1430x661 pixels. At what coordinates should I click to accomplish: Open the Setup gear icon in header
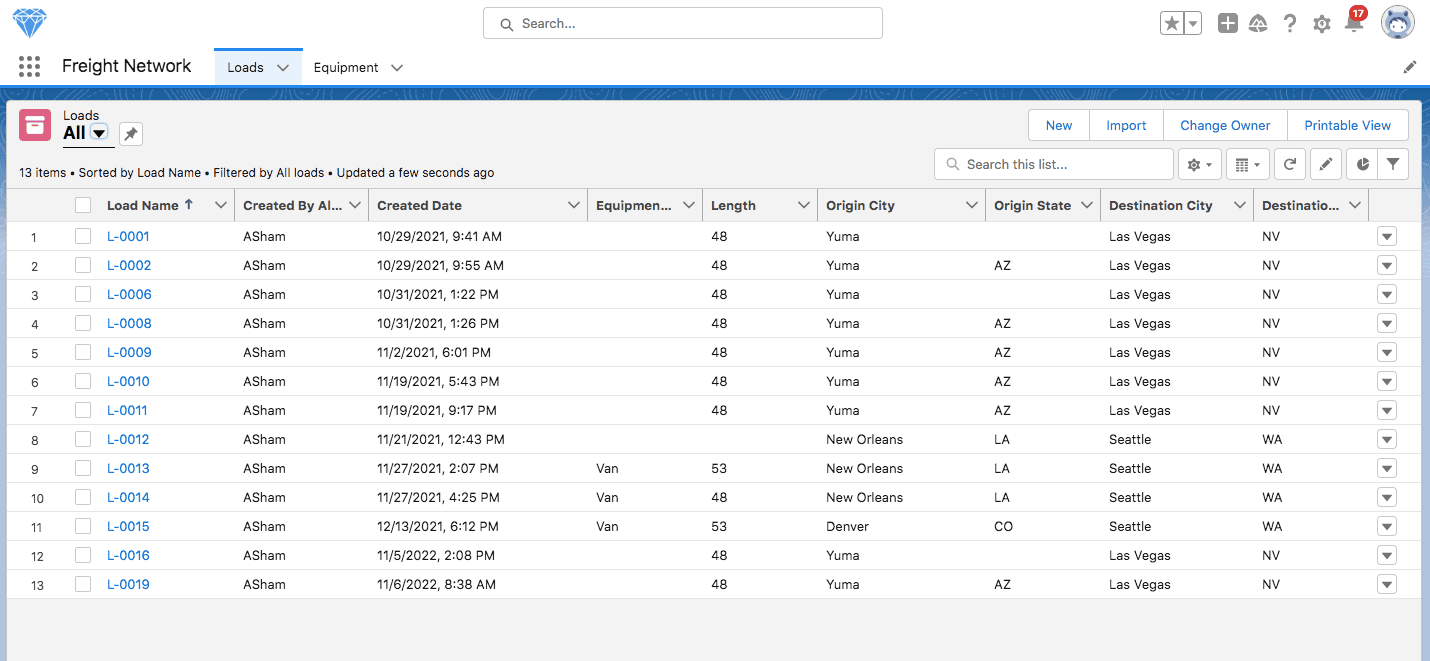pyautogui.click(x=1322, y=23)
